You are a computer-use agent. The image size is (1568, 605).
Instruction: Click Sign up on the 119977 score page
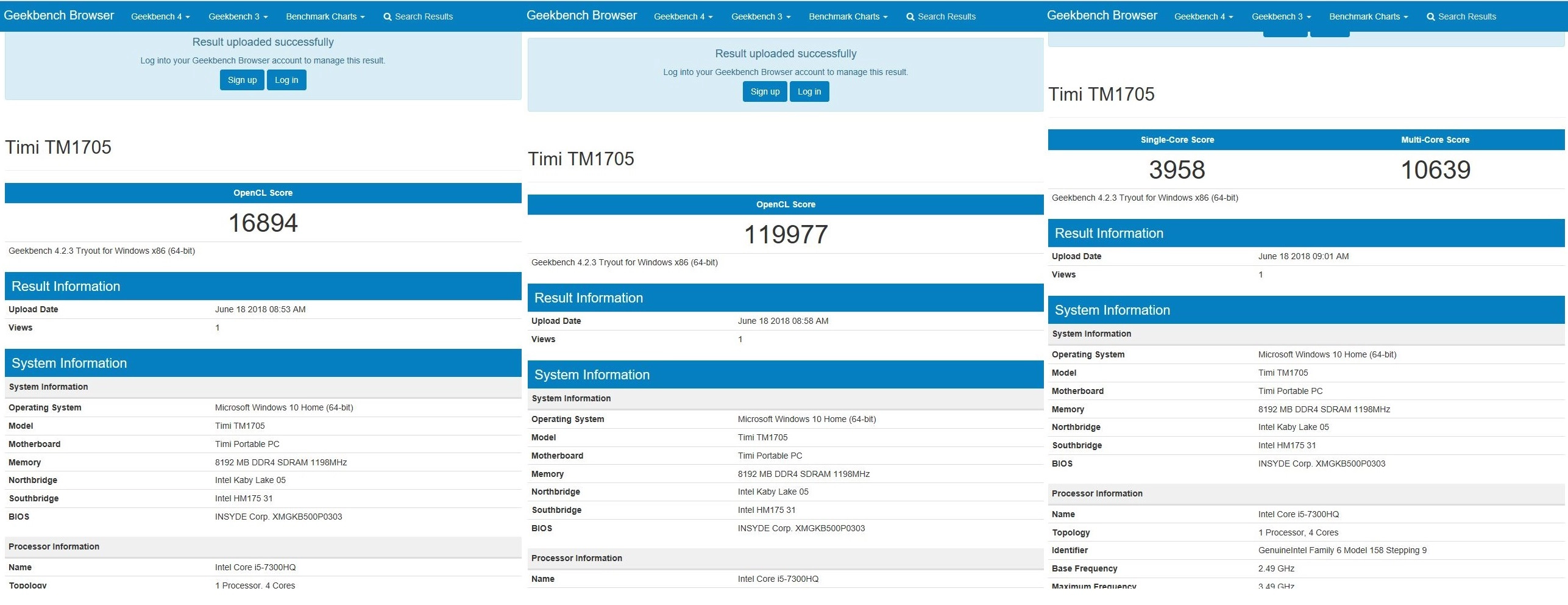point(765,91)
